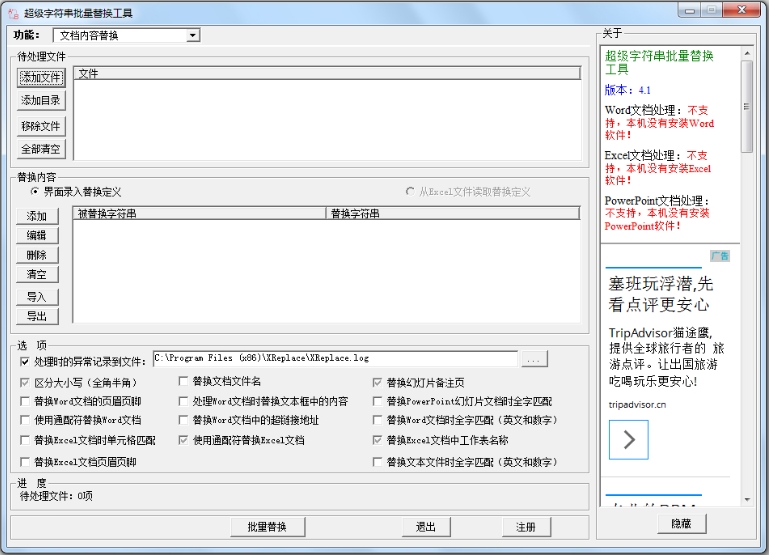
Task: Open the 功能 dropdown showing 文档内容替换
Action: tap(127, 35)
